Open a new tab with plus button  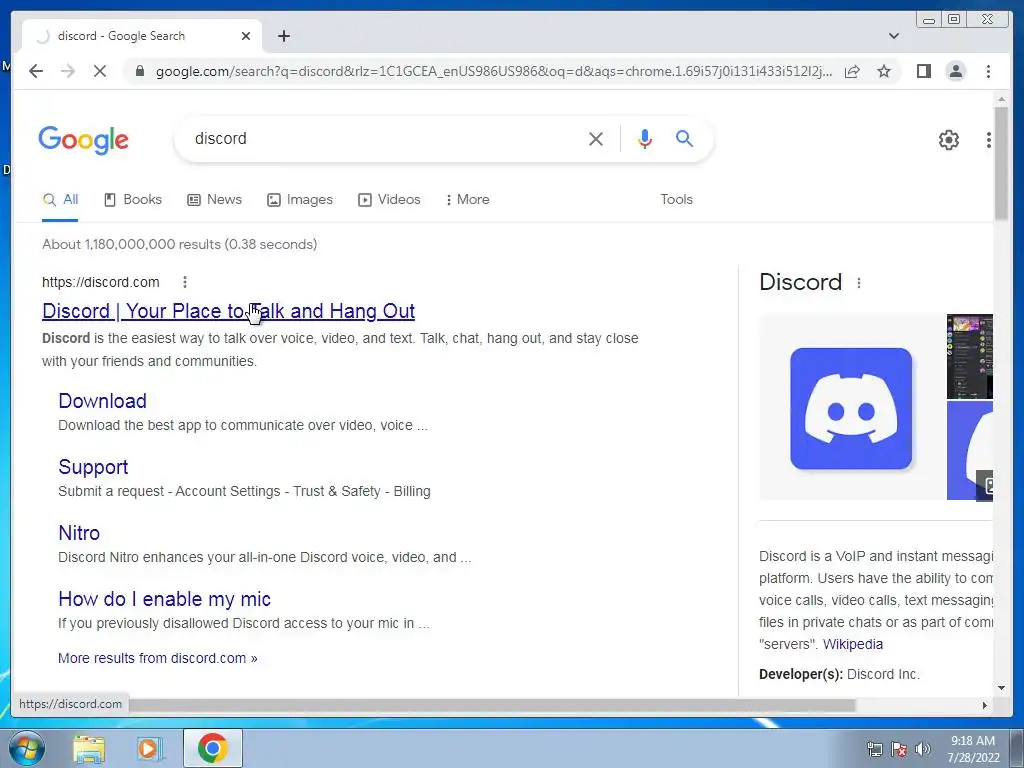pos(283,36)
